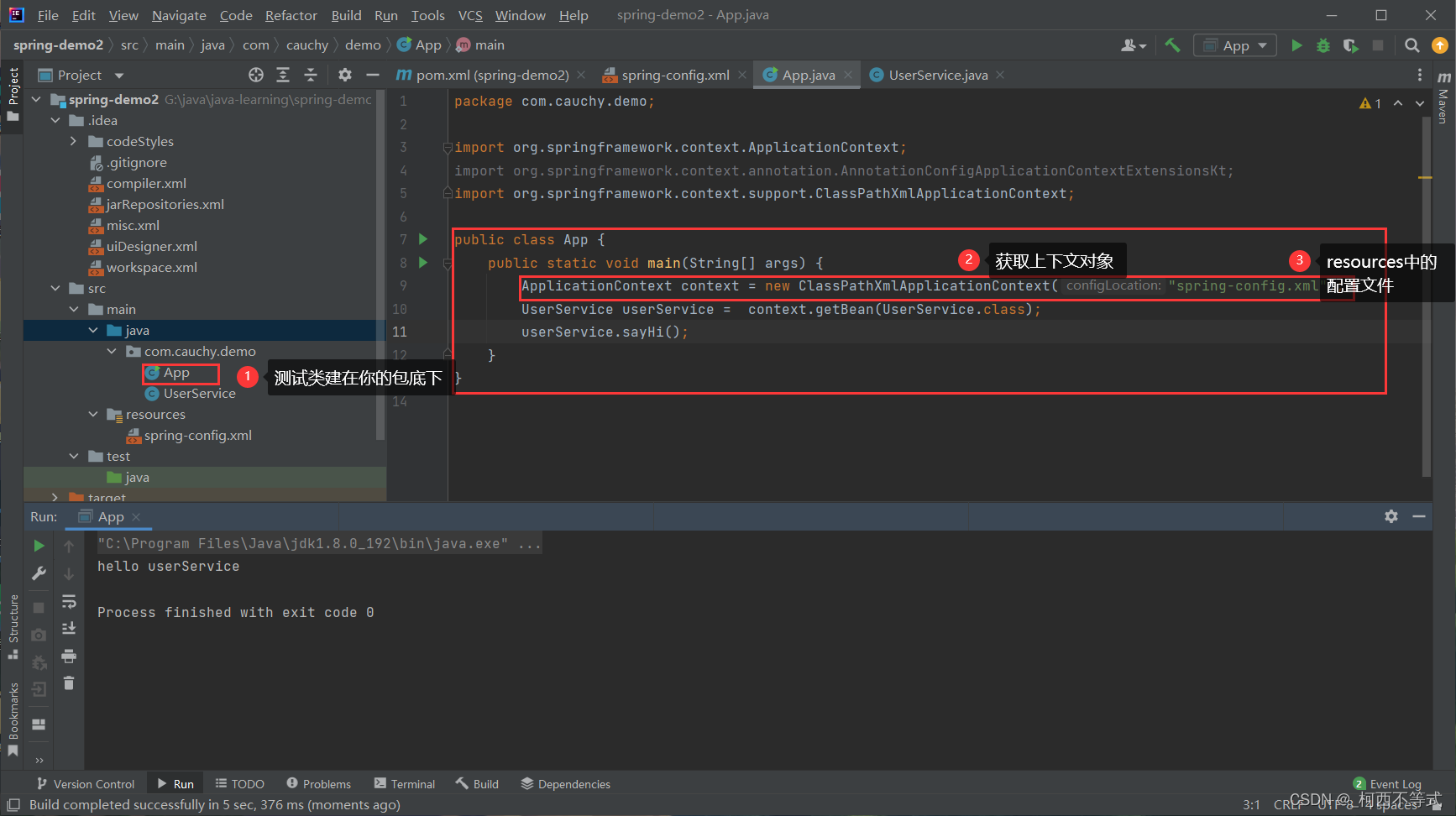Open the Maven side tool window
The height and width of the screenshot is (816, 1456).
[1443, 99]
